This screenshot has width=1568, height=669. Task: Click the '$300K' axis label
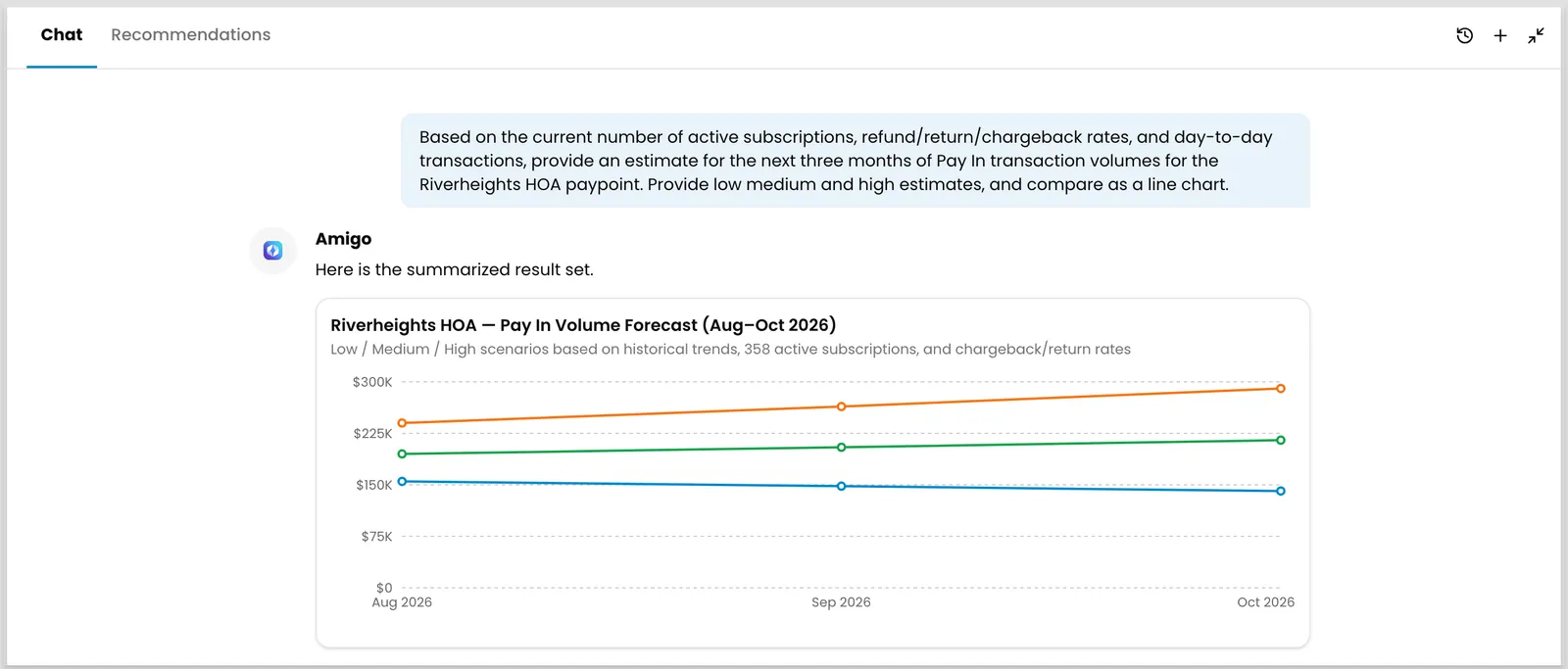coord(372,382)
